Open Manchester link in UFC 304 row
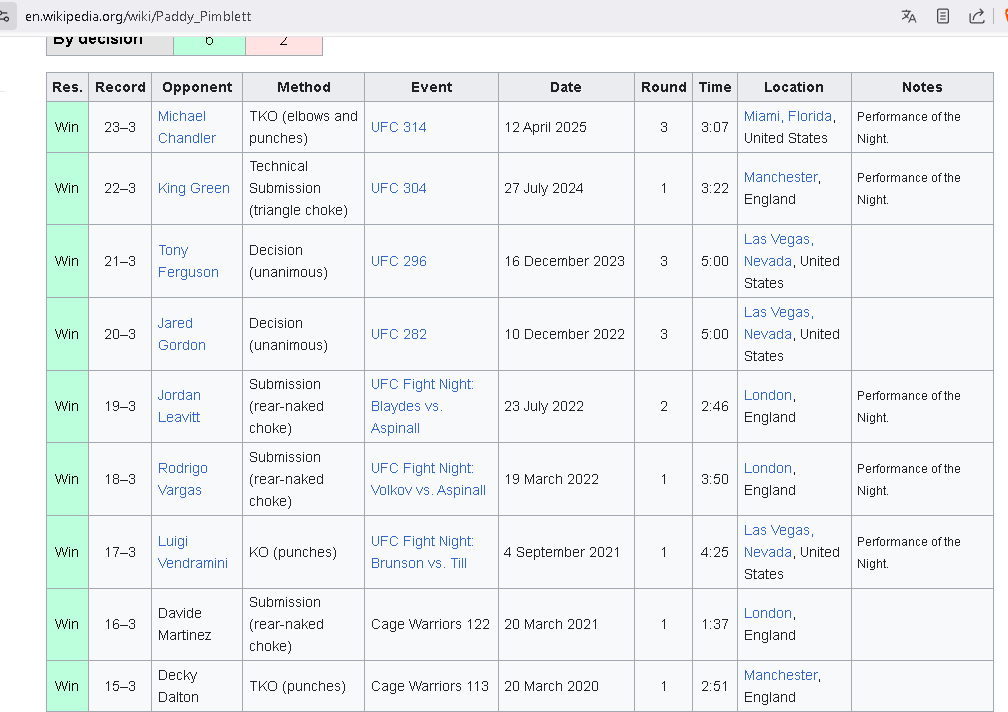The height and width of the screenshot is (712, 1008). (x=780, y=177)
